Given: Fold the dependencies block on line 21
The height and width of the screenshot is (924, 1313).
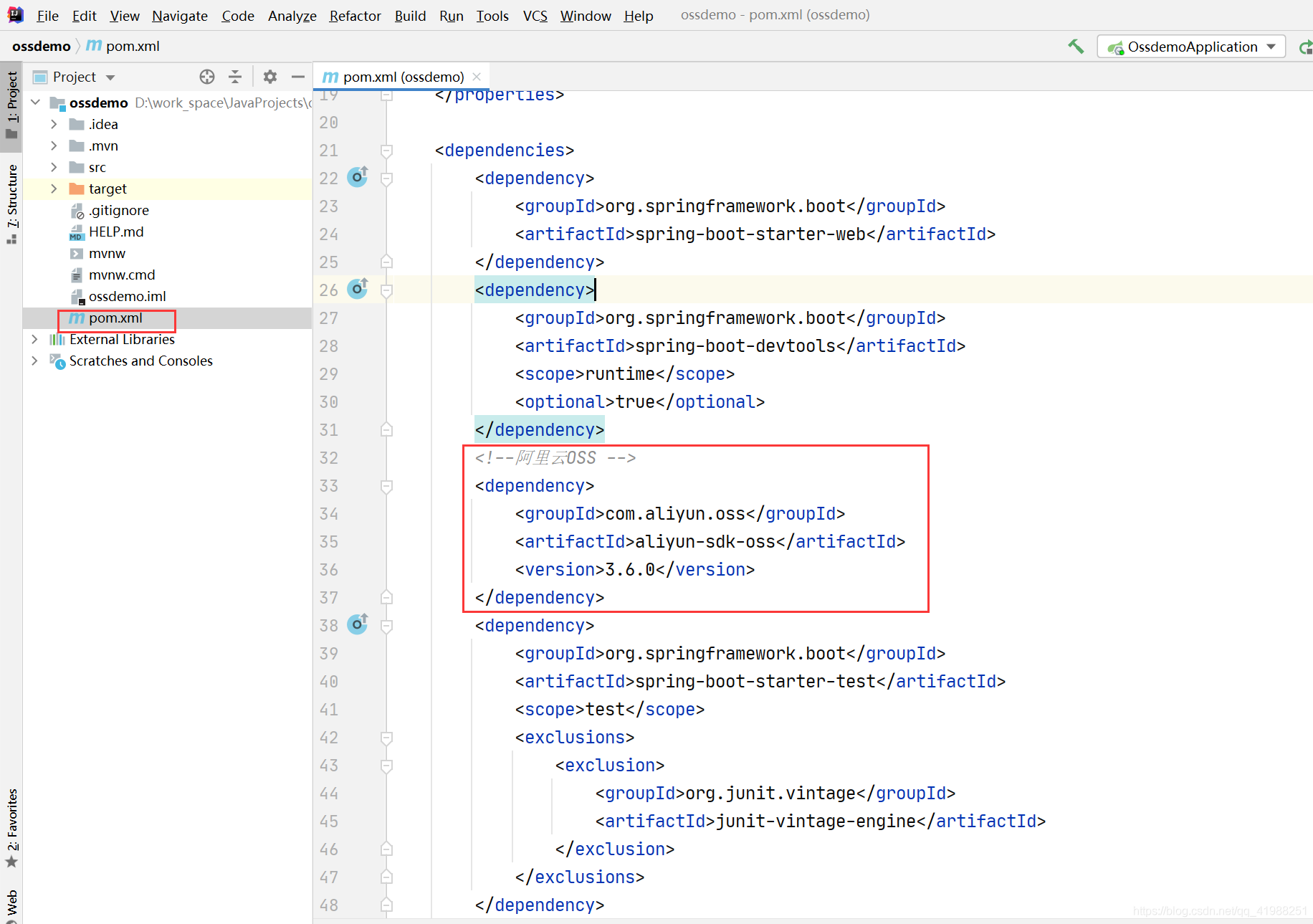Looking at the screenshot, I should [386, 151].
